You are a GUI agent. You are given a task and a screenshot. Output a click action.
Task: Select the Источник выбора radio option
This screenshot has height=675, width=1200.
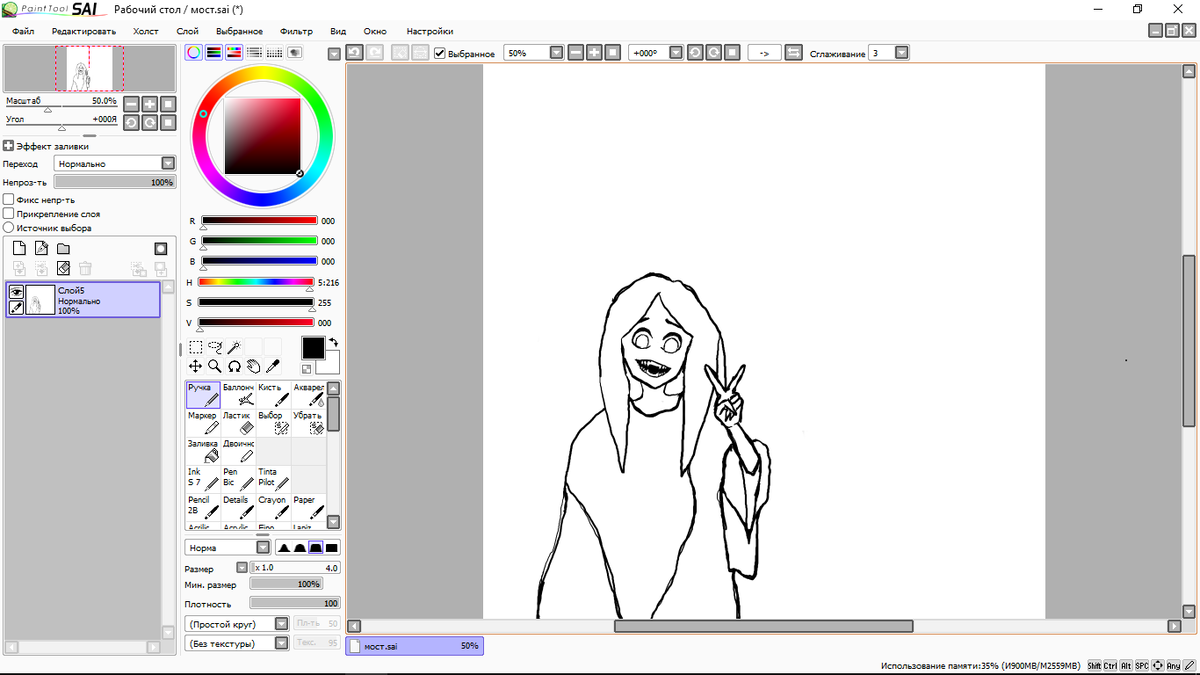9,228
